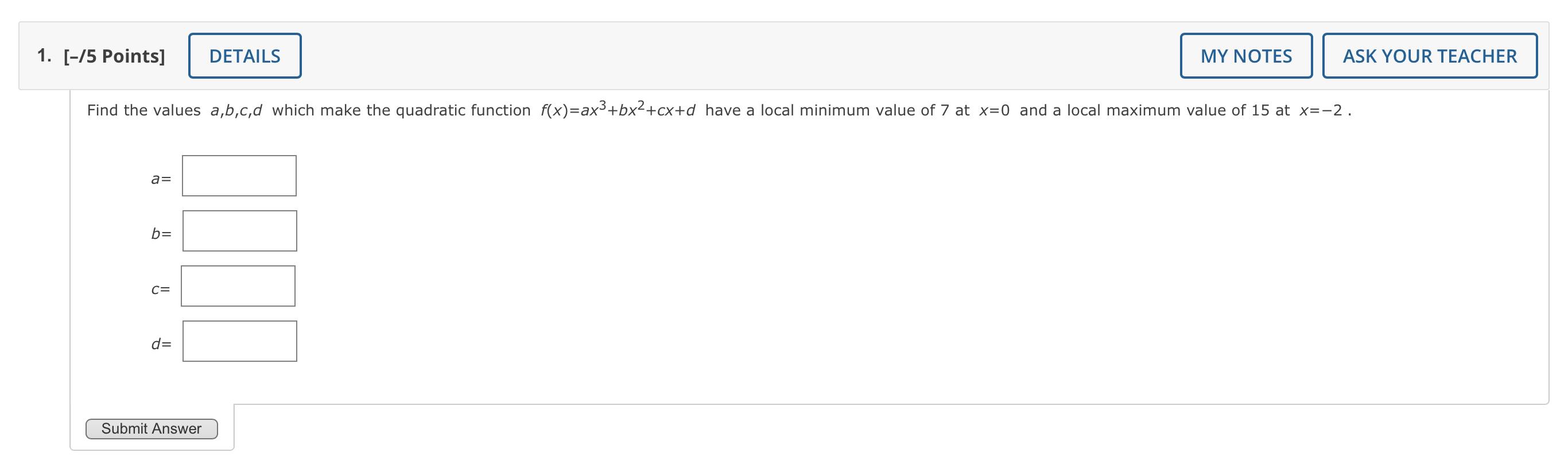Click the c= label

pos(160,288)
